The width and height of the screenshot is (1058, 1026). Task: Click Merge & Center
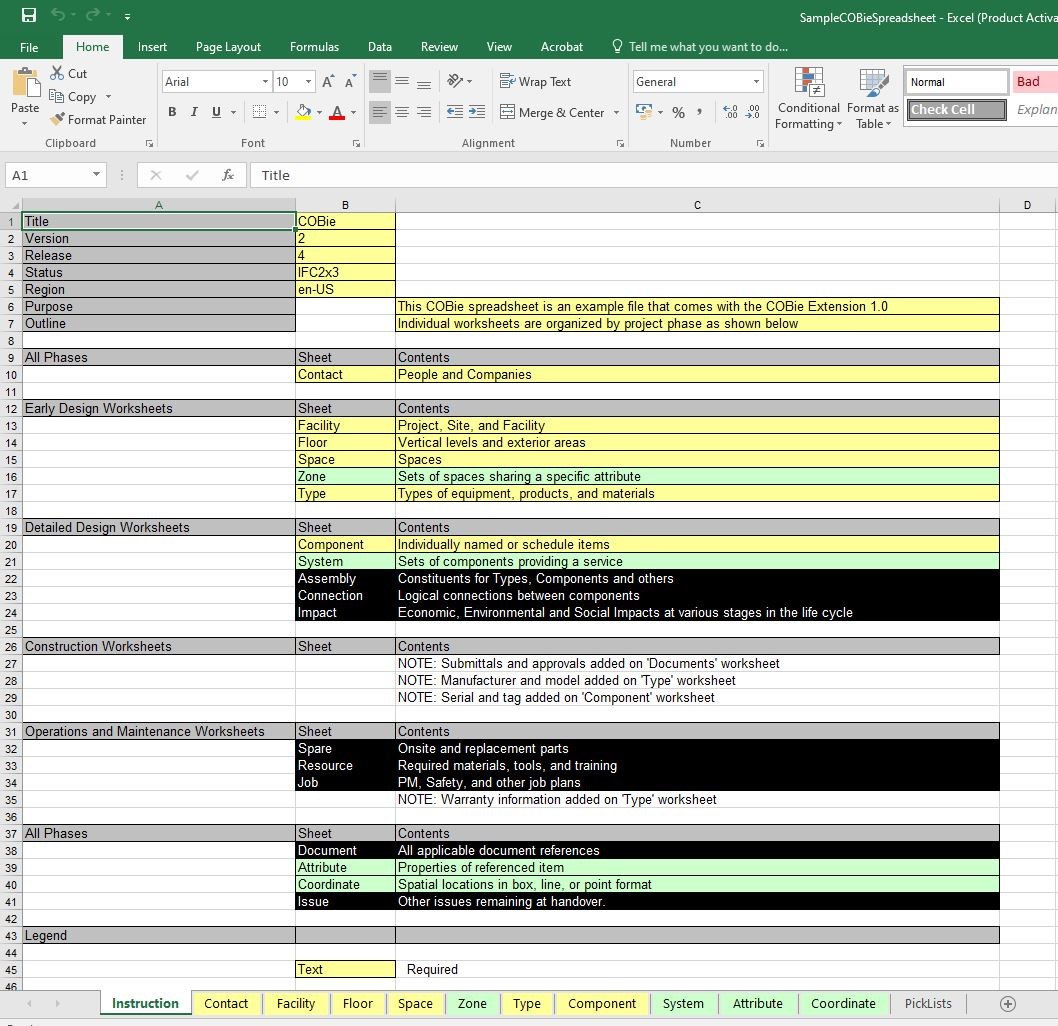tap(552, 112)
